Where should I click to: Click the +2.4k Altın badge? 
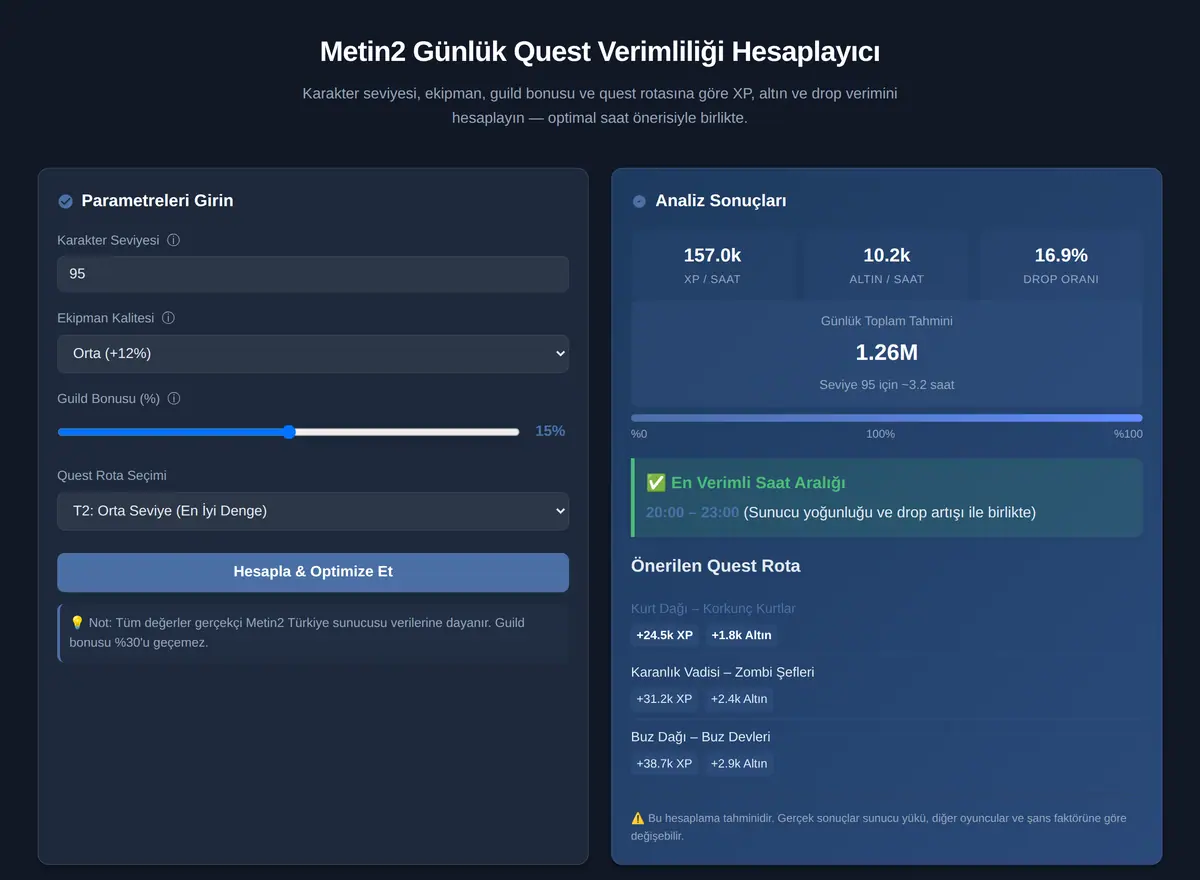739,699
